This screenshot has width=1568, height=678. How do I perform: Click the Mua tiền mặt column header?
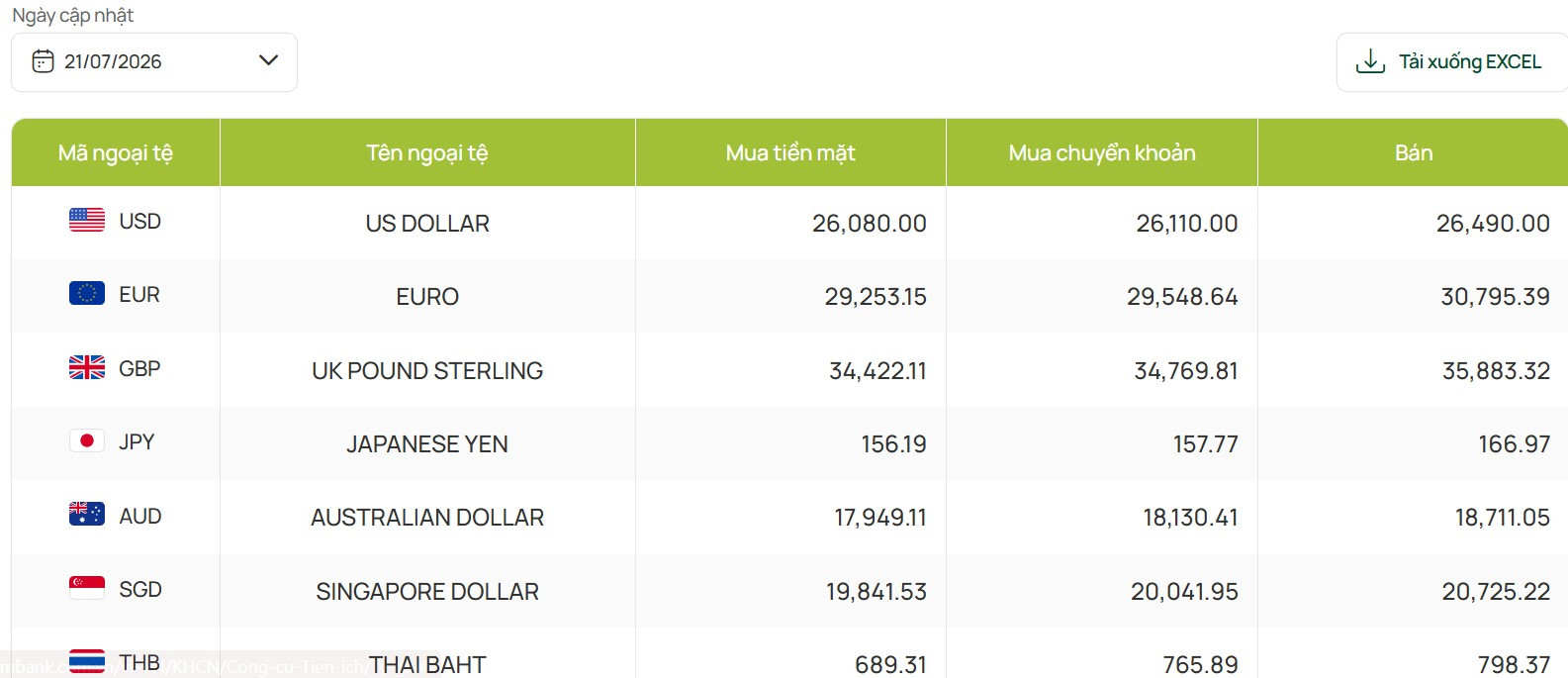coord(790,152)
